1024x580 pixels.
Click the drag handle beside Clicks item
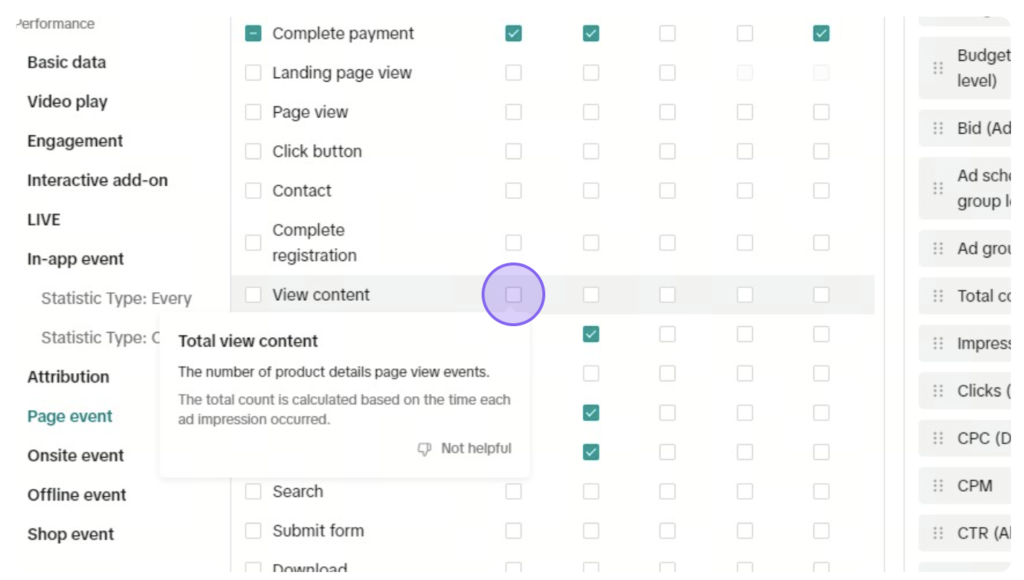tap(938, 391)
